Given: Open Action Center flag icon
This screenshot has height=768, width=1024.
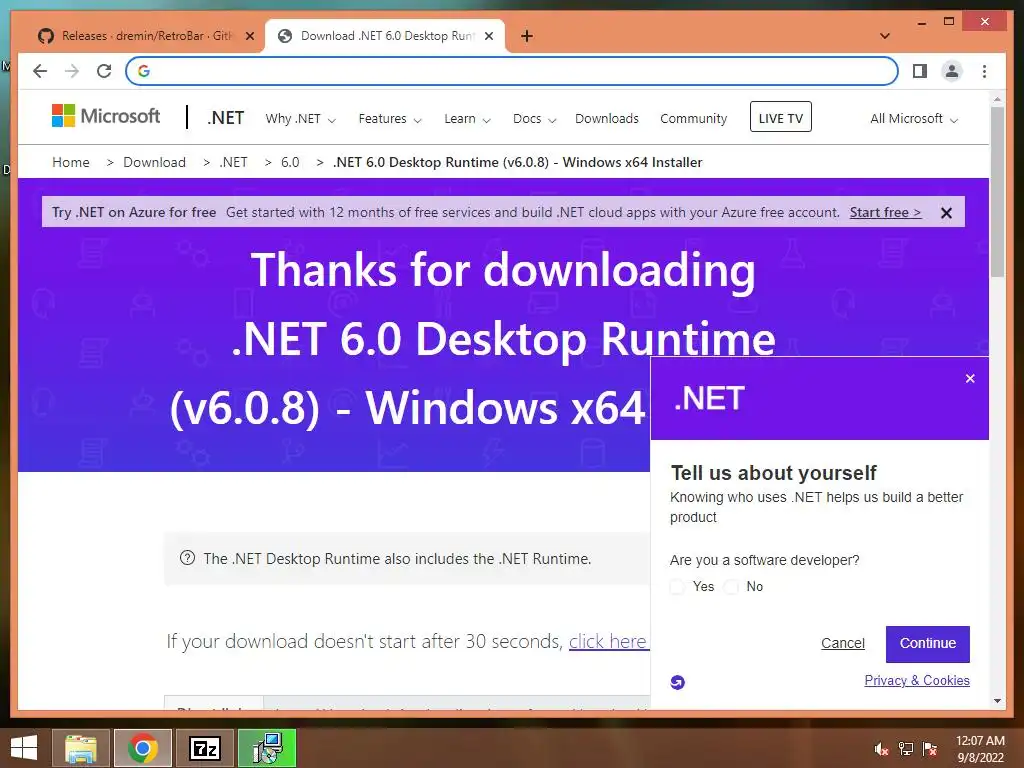Looking at the screenshot, I should pos(930,749).
